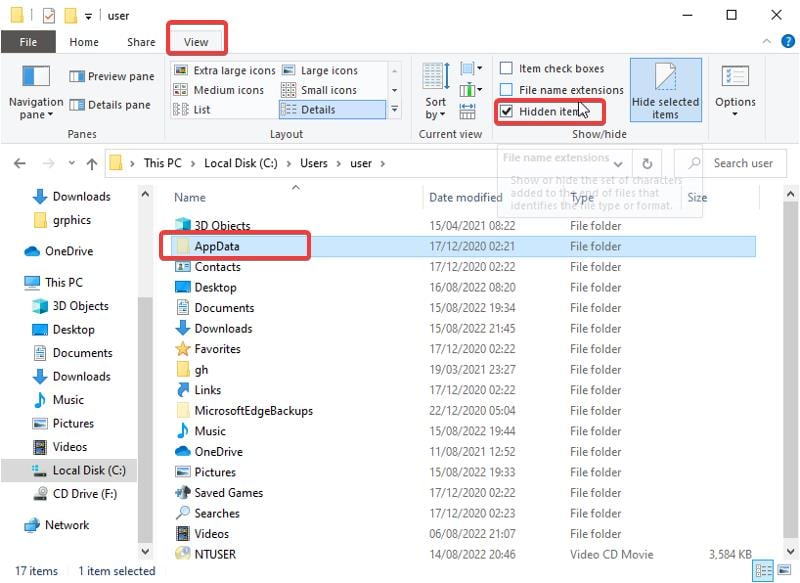Screen dimensions: 800x583
Task: Open the Sort by dropdown
Action: pyautogui.click(x=435, y=92)
